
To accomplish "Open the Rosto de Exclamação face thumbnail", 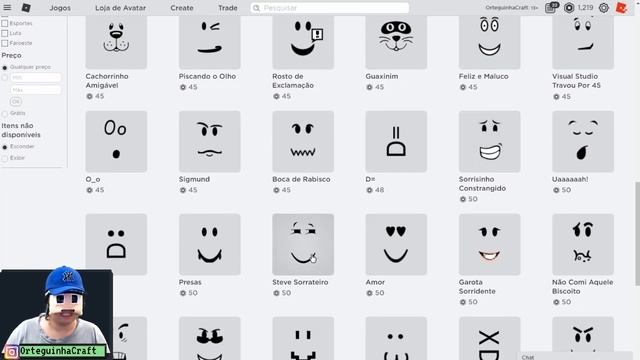I will tap(303, 42).
